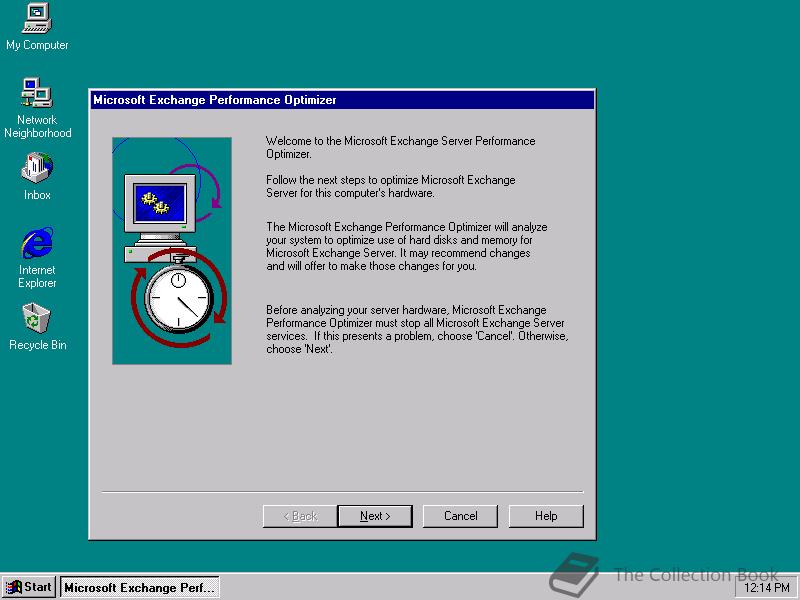Open Help for the Performance Optimizer
This screenshot has width=800, height=600.
546,516
